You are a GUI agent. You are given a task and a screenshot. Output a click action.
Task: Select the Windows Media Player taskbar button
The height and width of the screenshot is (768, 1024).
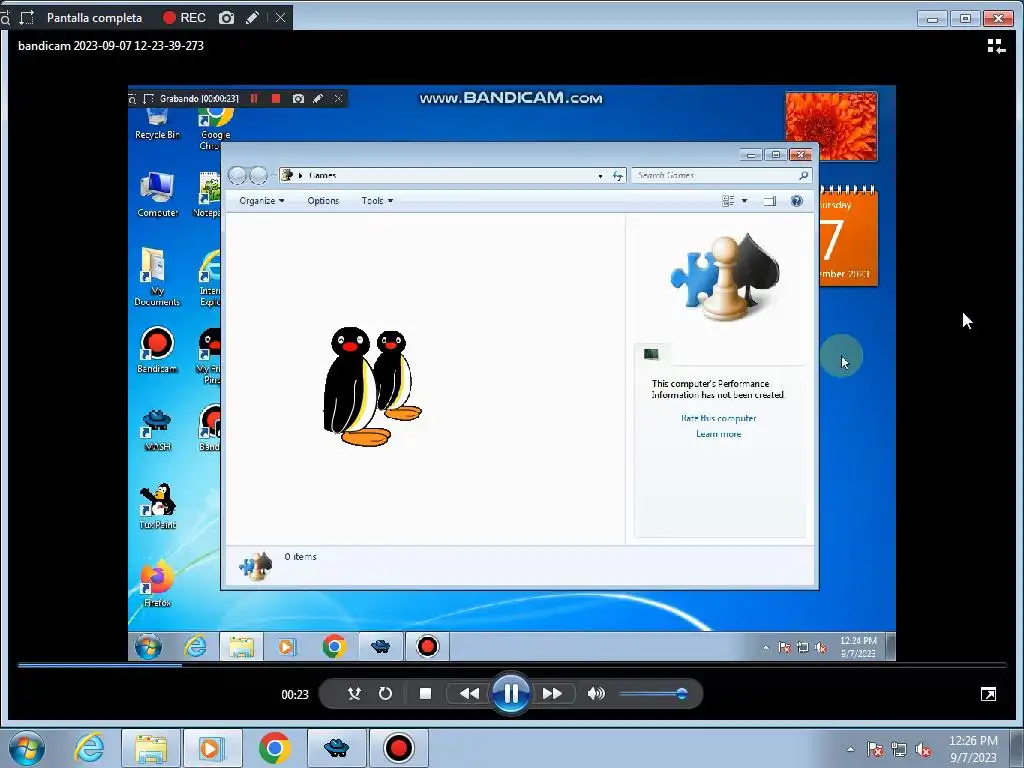(213, 748)
